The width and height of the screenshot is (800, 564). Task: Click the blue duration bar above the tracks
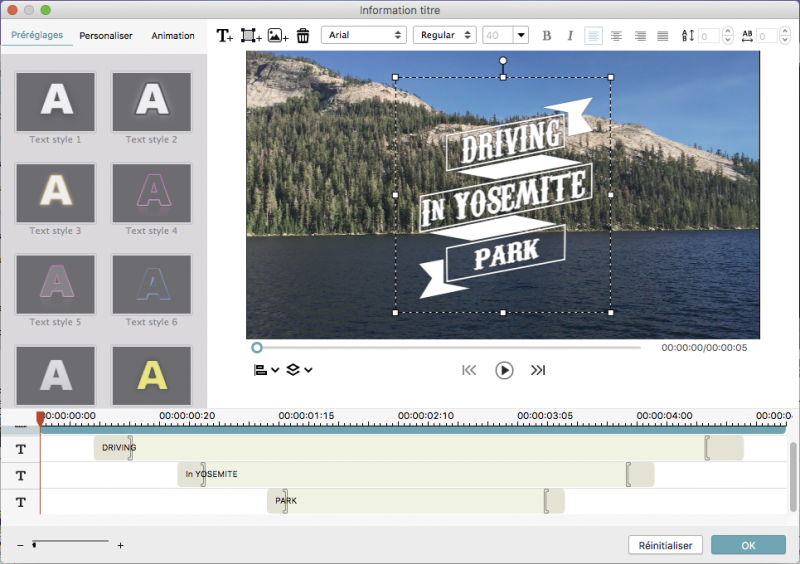[413, 430]
